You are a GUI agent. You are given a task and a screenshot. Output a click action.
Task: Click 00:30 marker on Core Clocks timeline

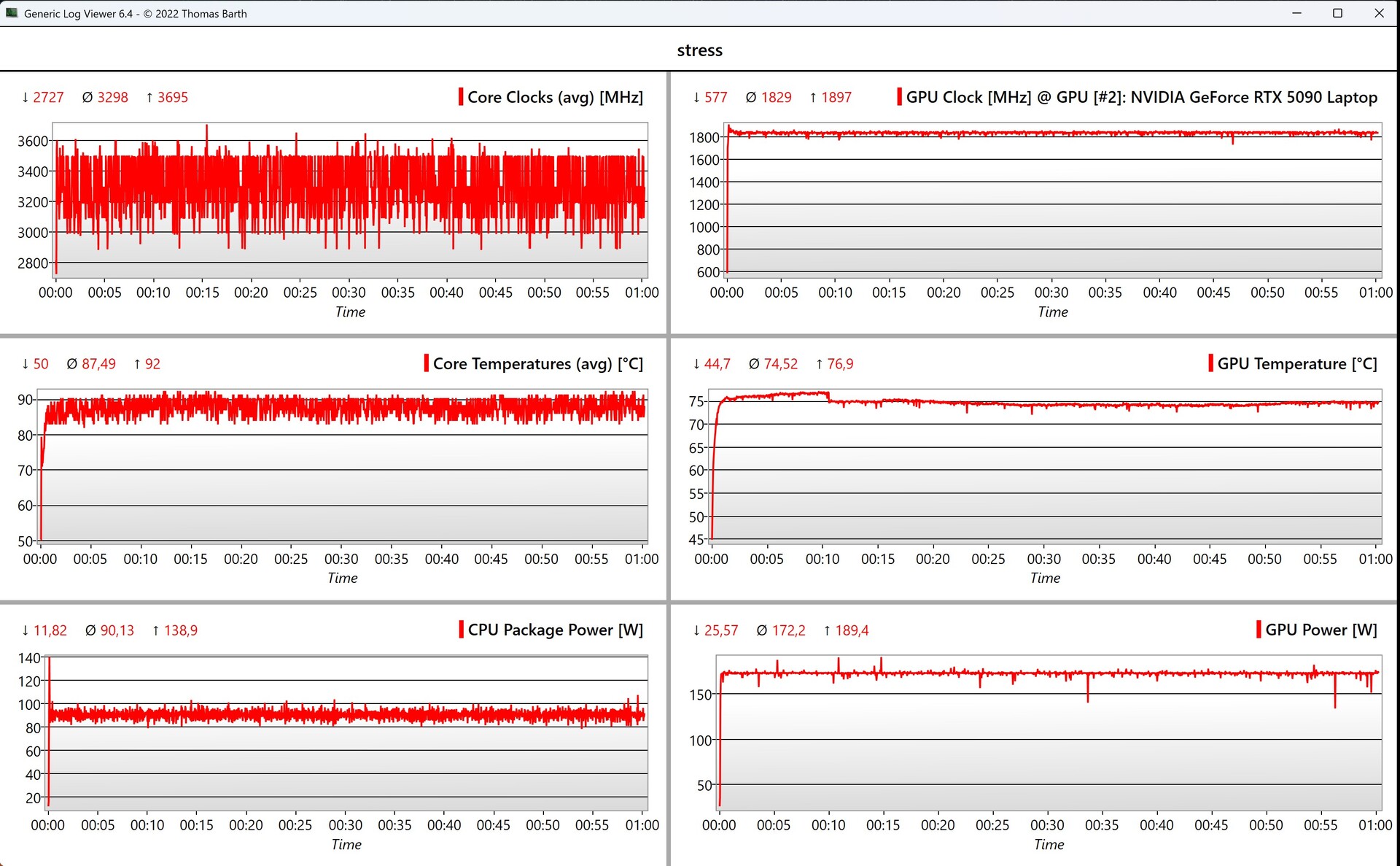(349, 293)
